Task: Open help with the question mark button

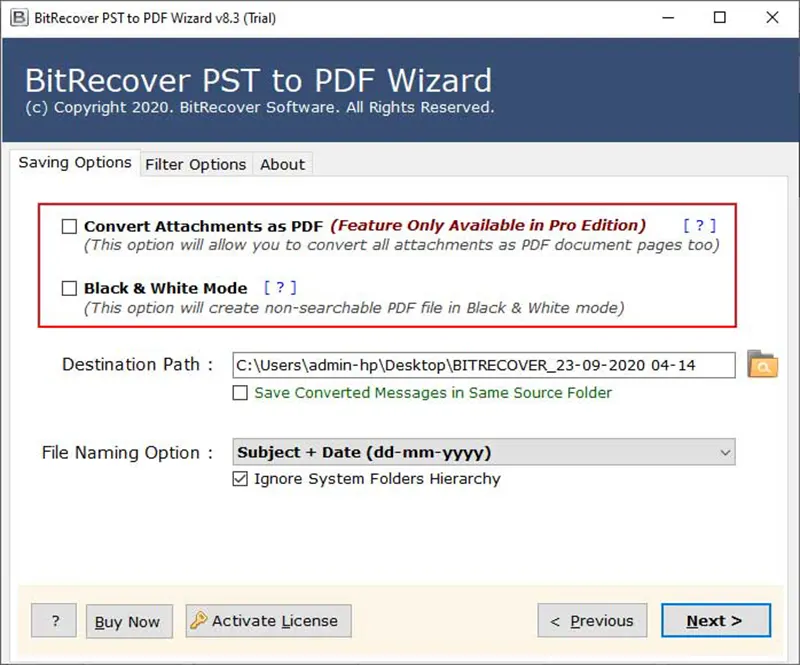Action: click(x=54, y=621)
